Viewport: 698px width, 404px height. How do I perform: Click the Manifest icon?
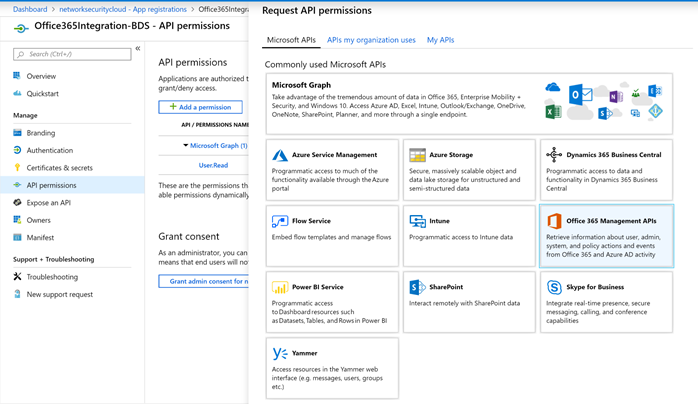(17, 237)
